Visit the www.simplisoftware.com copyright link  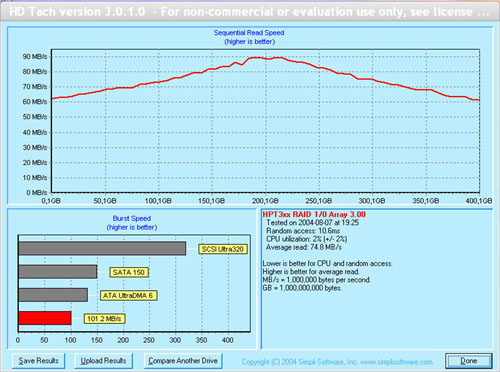tap(396, 362)
